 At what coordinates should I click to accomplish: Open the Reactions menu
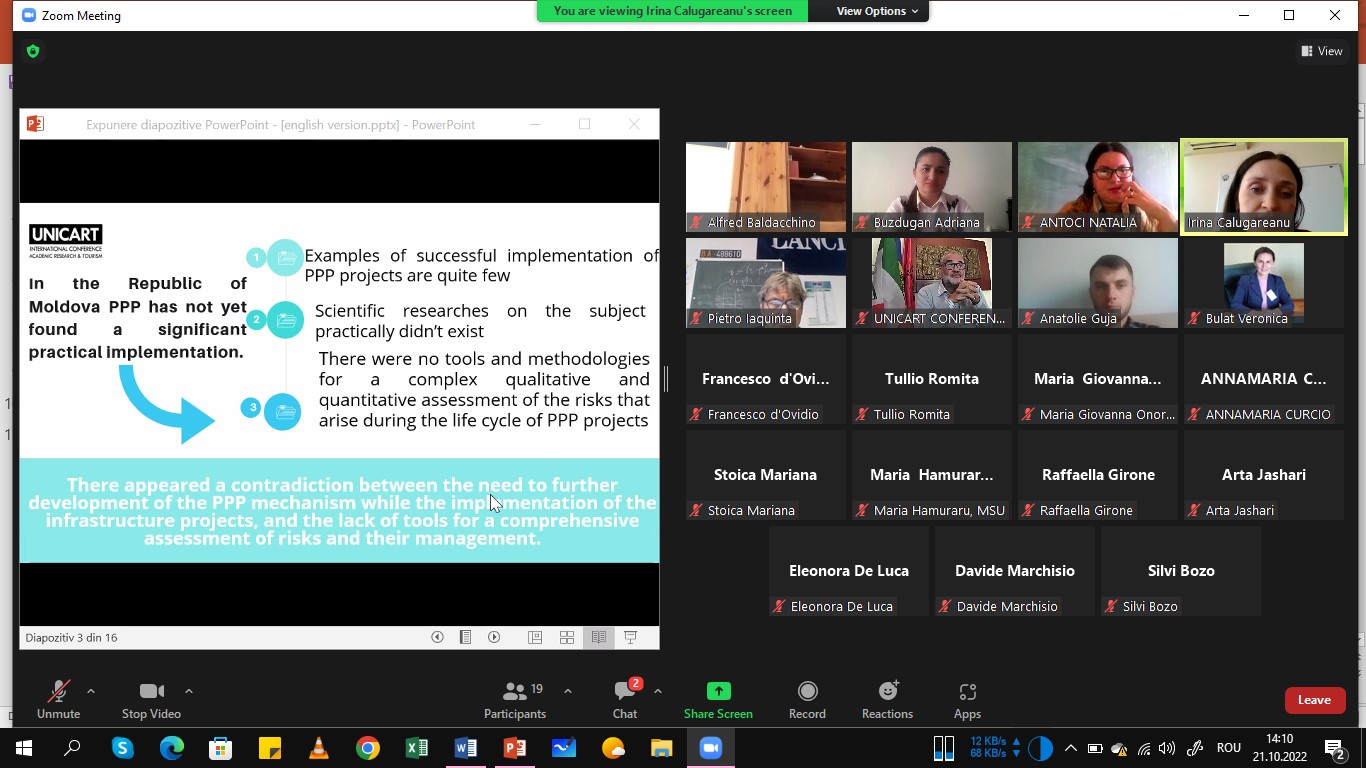pyautogui.click(x=887, y=699)
